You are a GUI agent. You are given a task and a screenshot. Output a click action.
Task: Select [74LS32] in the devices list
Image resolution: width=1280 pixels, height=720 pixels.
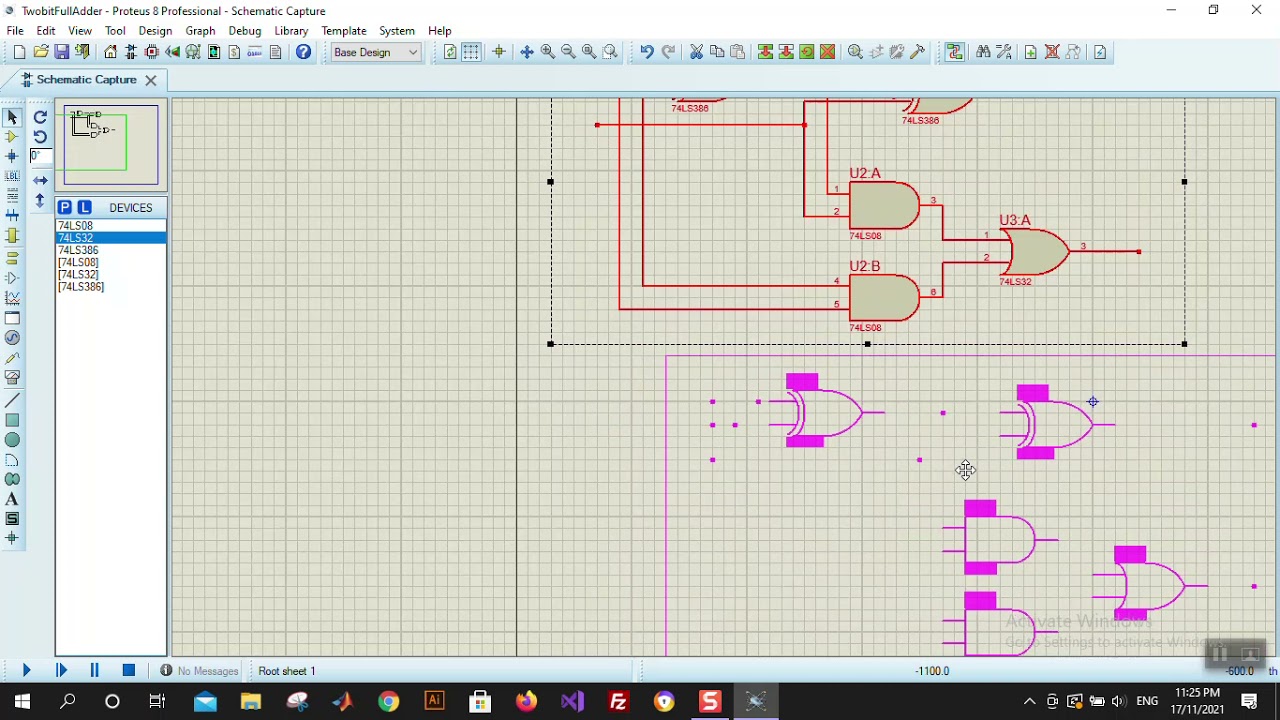point(111,274)
